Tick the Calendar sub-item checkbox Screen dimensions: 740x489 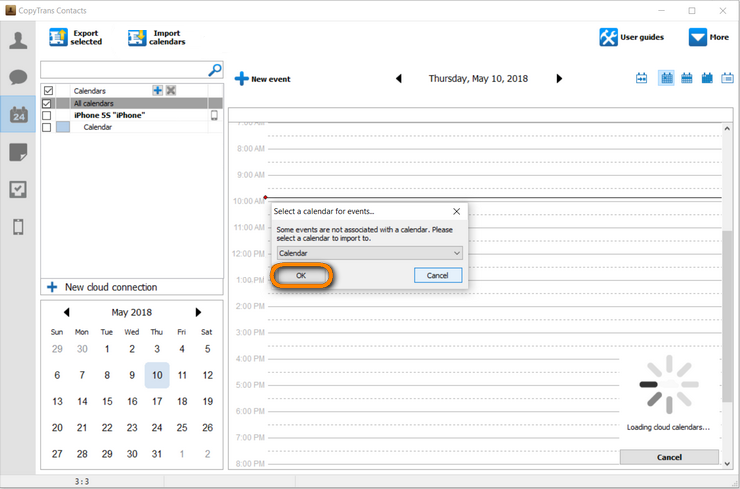47,127
